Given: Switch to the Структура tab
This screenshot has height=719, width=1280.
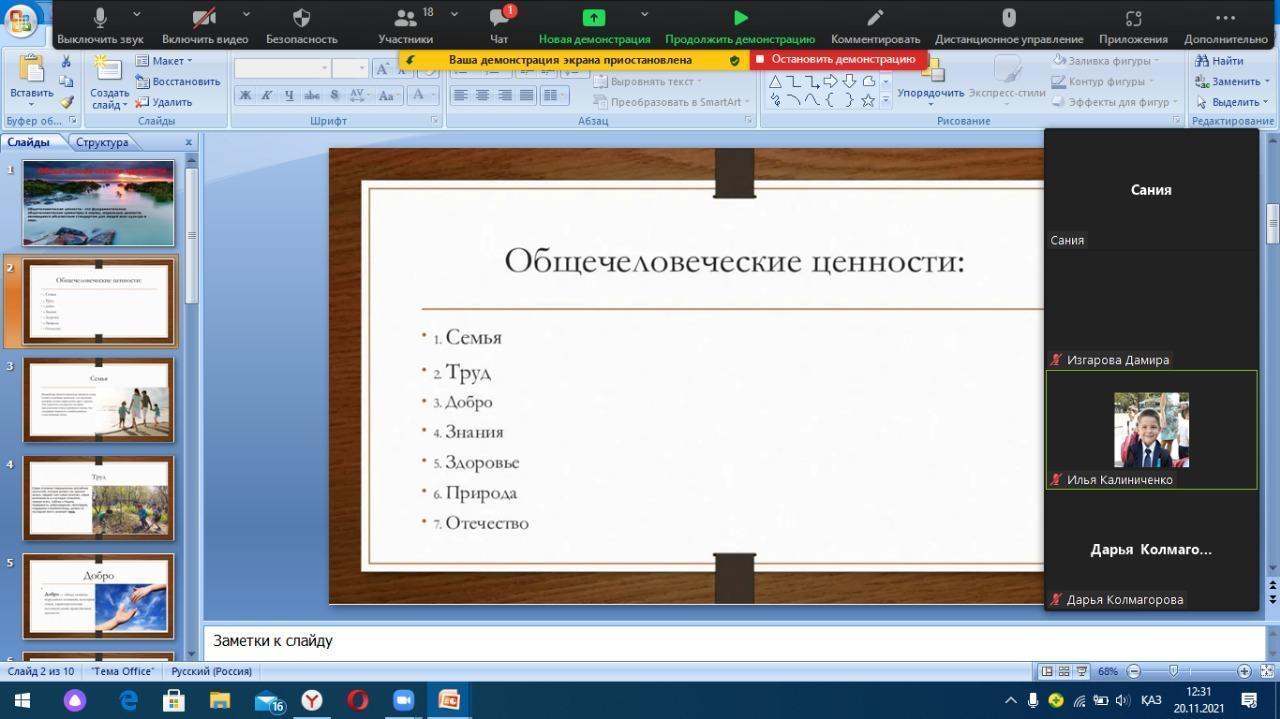Looking at the screenshot, I should point(101,142).
